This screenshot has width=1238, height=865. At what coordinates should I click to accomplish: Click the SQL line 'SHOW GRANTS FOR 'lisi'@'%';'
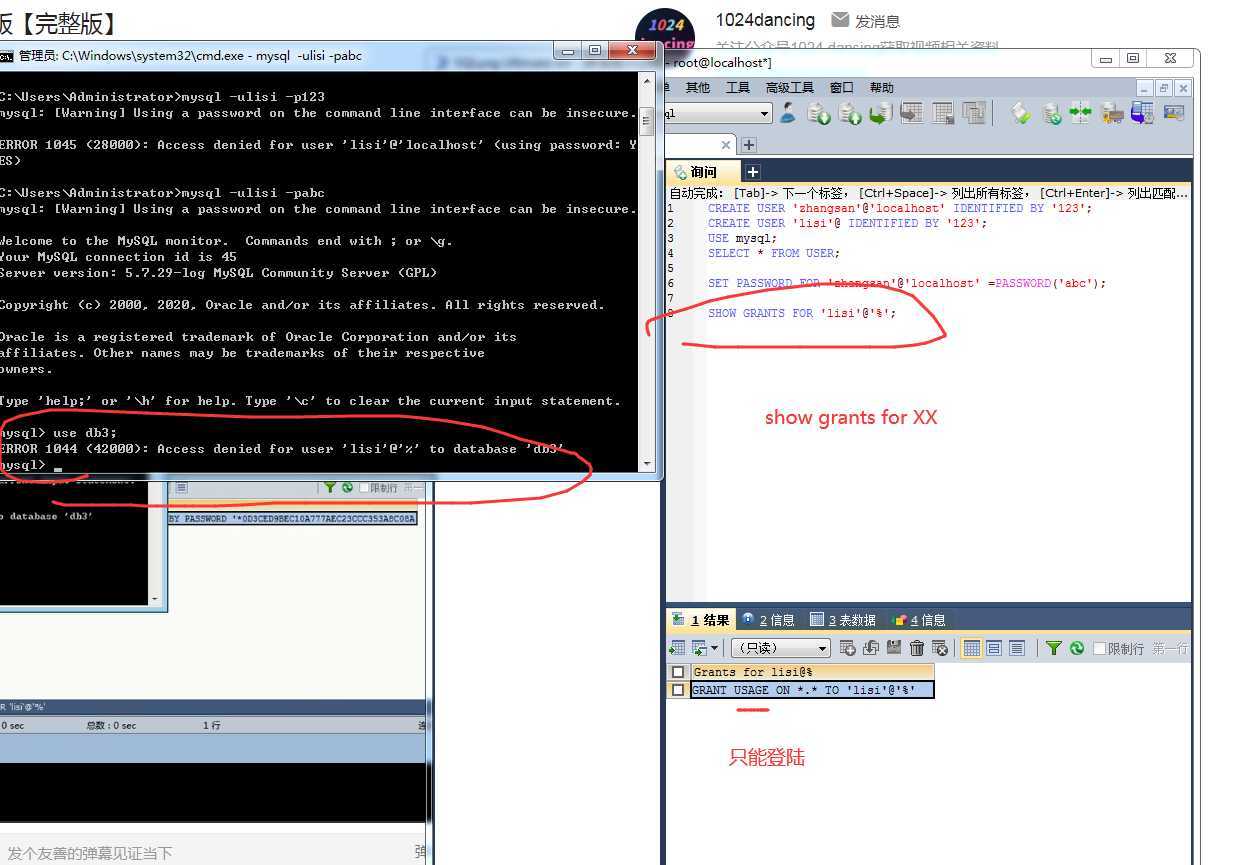coord(801,313)
